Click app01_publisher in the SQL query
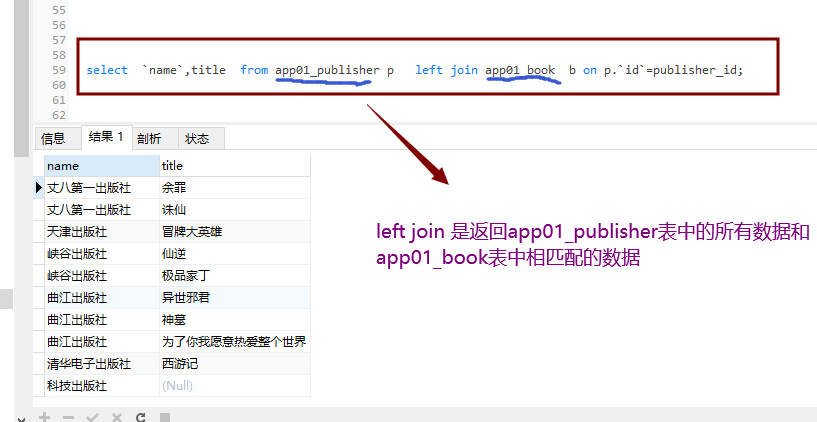 (327, 70)
